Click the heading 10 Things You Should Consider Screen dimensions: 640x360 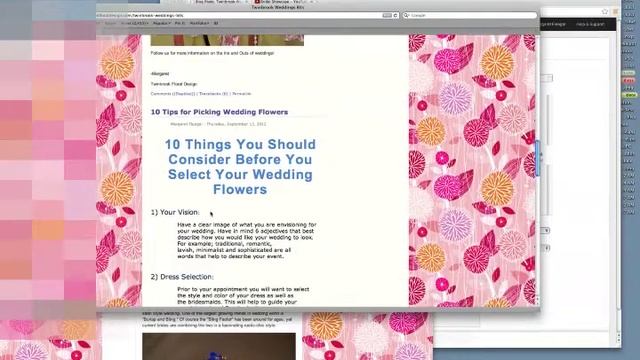click(x=240, y=167)
